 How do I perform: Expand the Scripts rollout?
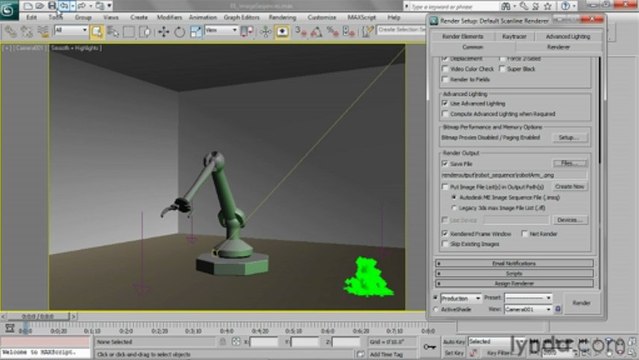tap(514, 274)
